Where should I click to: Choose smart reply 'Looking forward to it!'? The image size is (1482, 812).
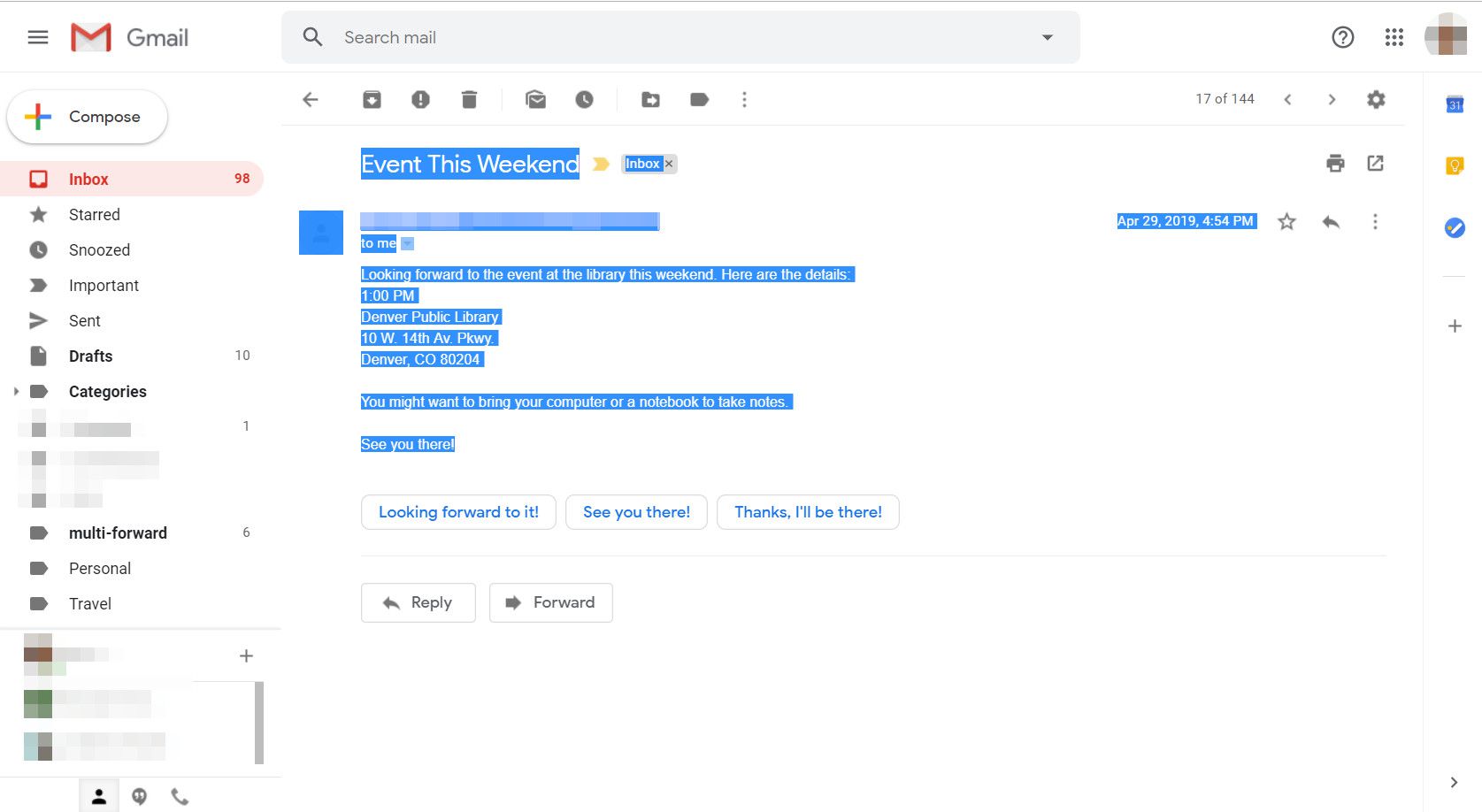[x=458, y=512]
